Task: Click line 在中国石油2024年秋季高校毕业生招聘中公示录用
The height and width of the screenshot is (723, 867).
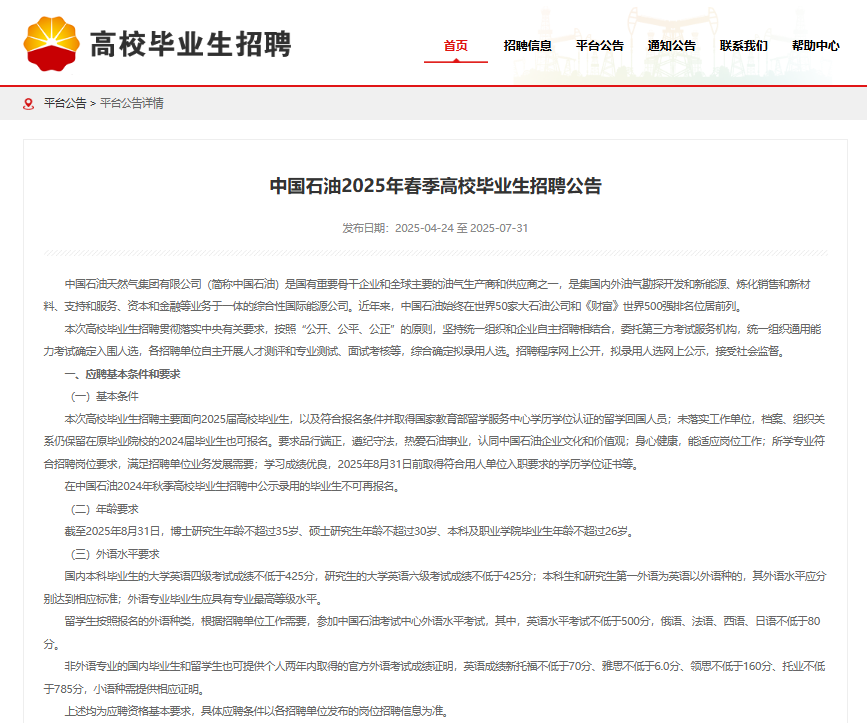Action: (x=232, y=486)
